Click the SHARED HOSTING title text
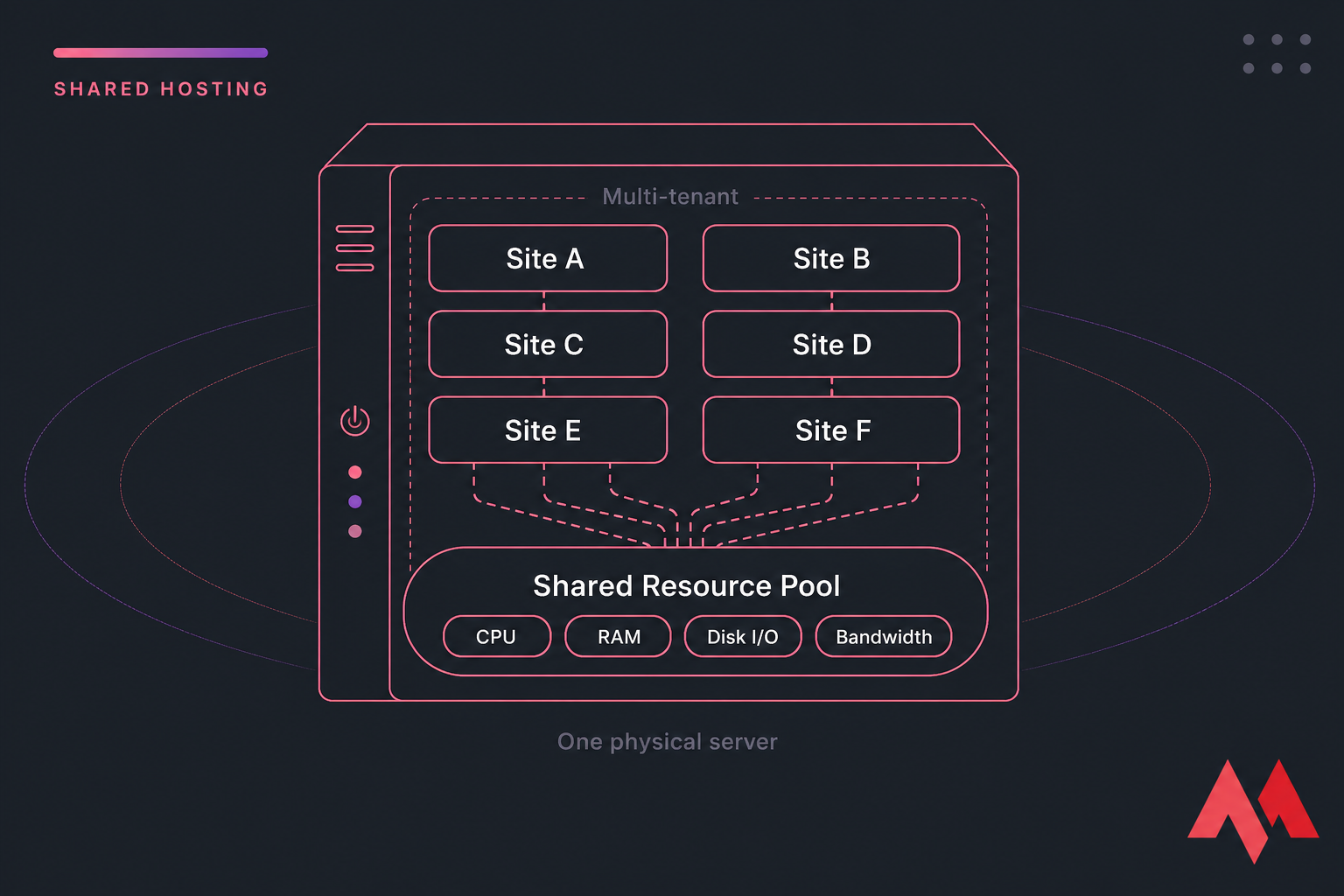This screenshot has width=1344, height=896. [161, 89]
